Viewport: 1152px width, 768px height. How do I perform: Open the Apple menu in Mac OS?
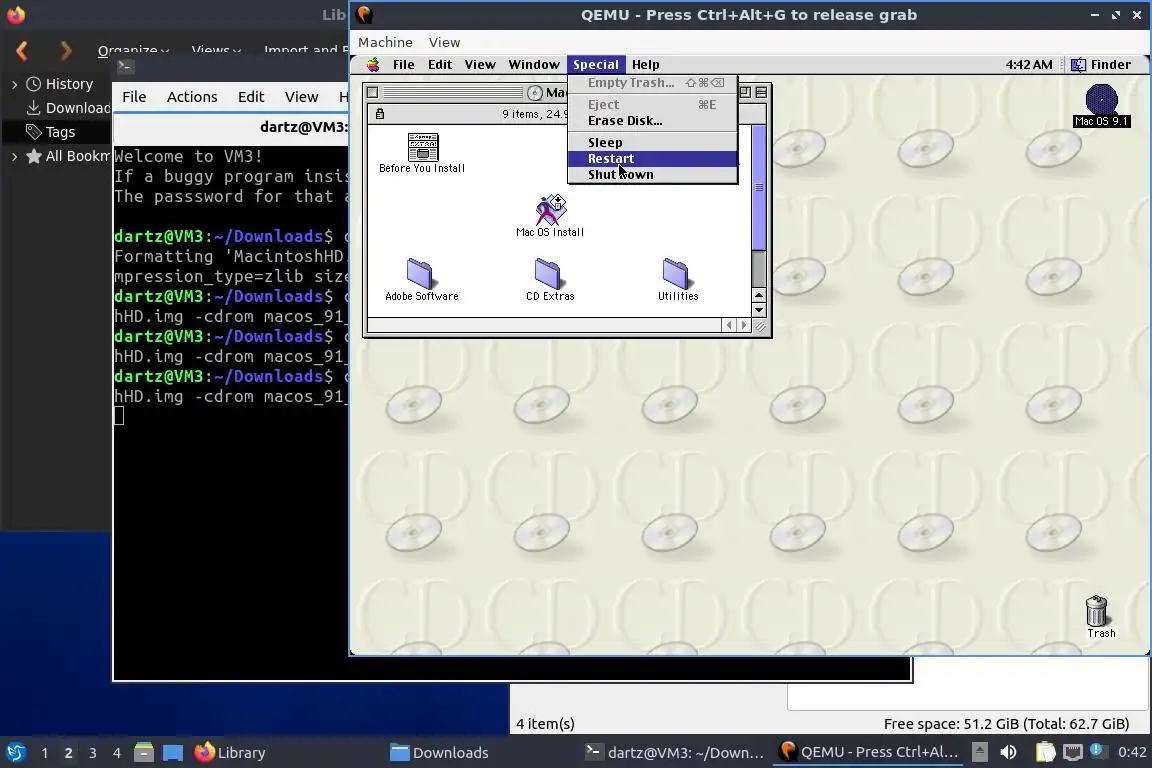[373, 65]
